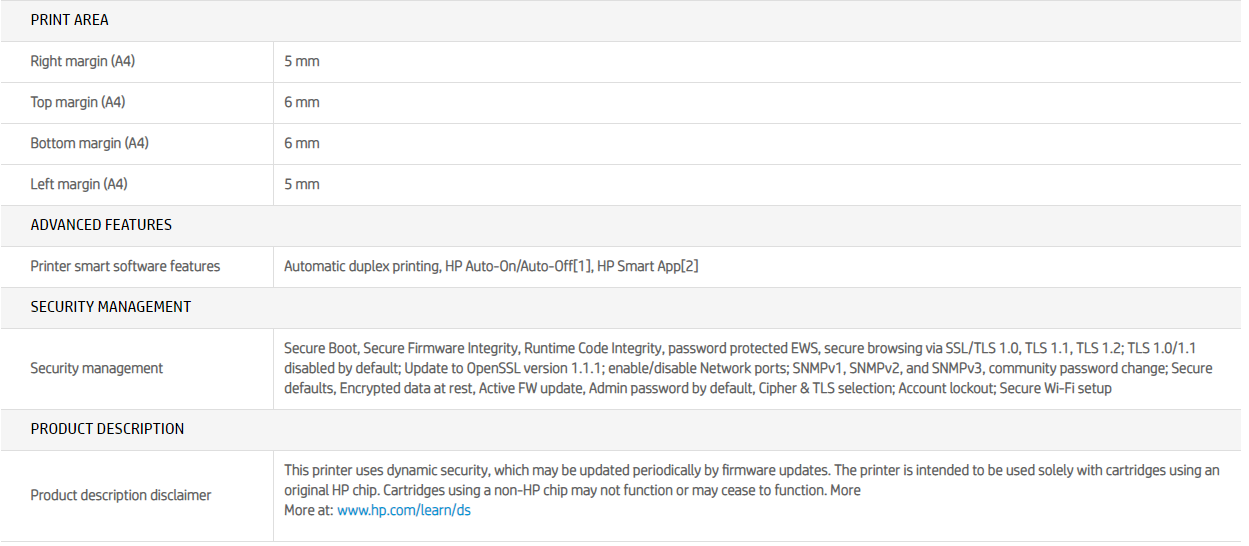Click the 5 mm left margin value
Viewport: 1249px width, 546px height.
click(x=302, y=184)
